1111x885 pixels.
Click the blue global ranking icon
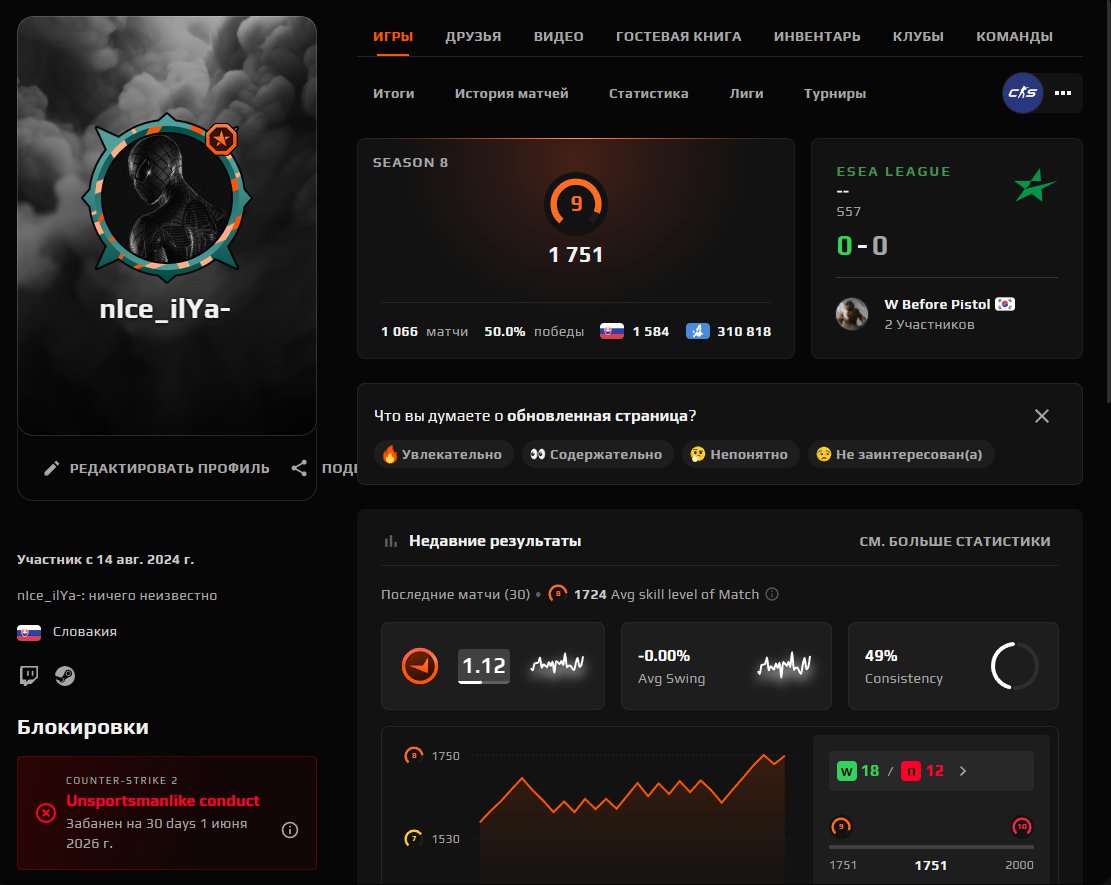(698, 331)
